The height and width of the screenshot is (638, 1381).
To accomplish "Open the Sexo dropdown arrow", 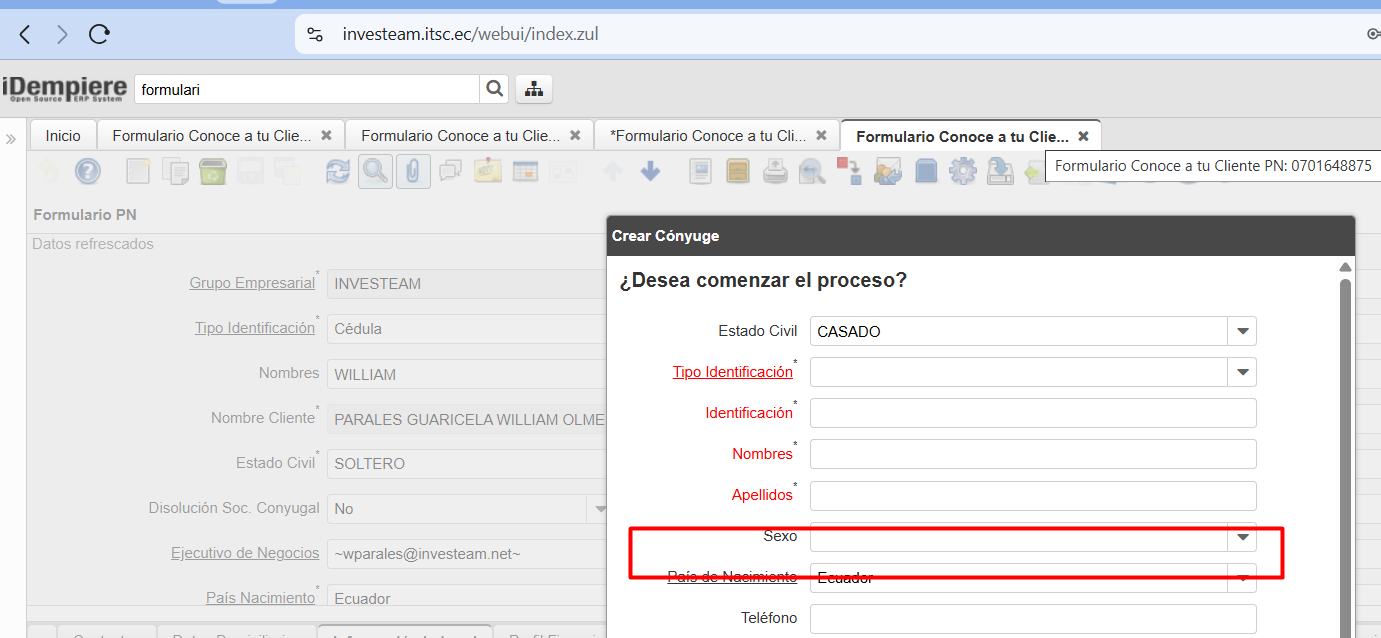I will [x=1242, y=537].
